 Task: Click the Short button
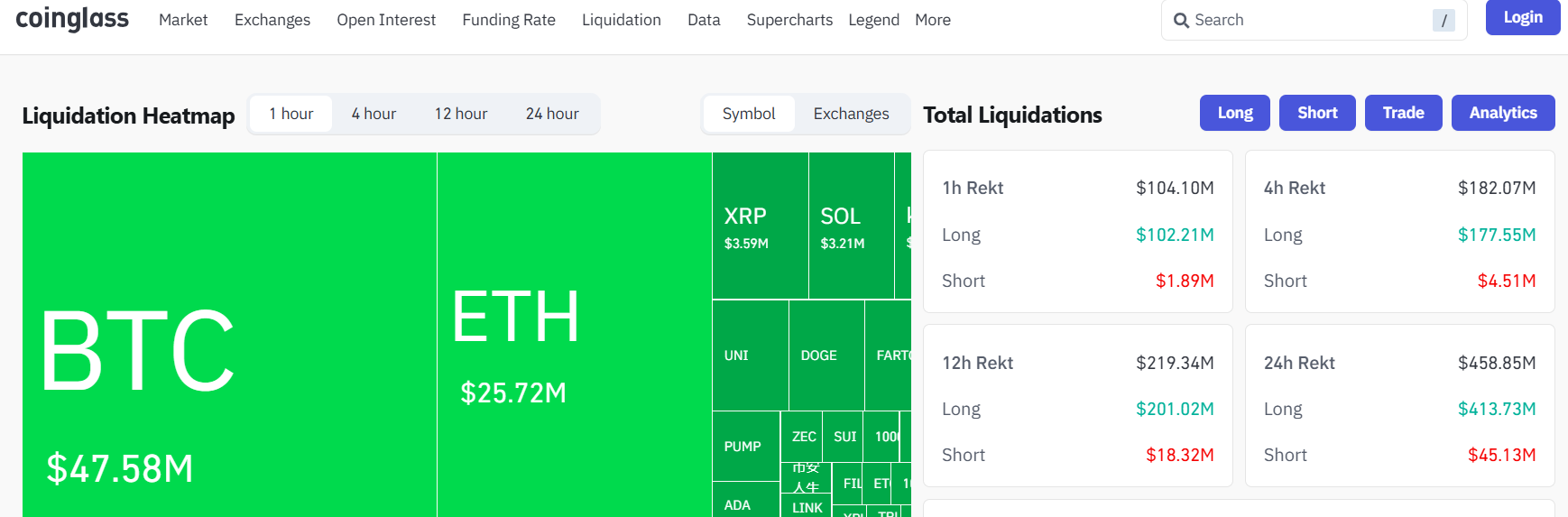tap(1317, 113)
